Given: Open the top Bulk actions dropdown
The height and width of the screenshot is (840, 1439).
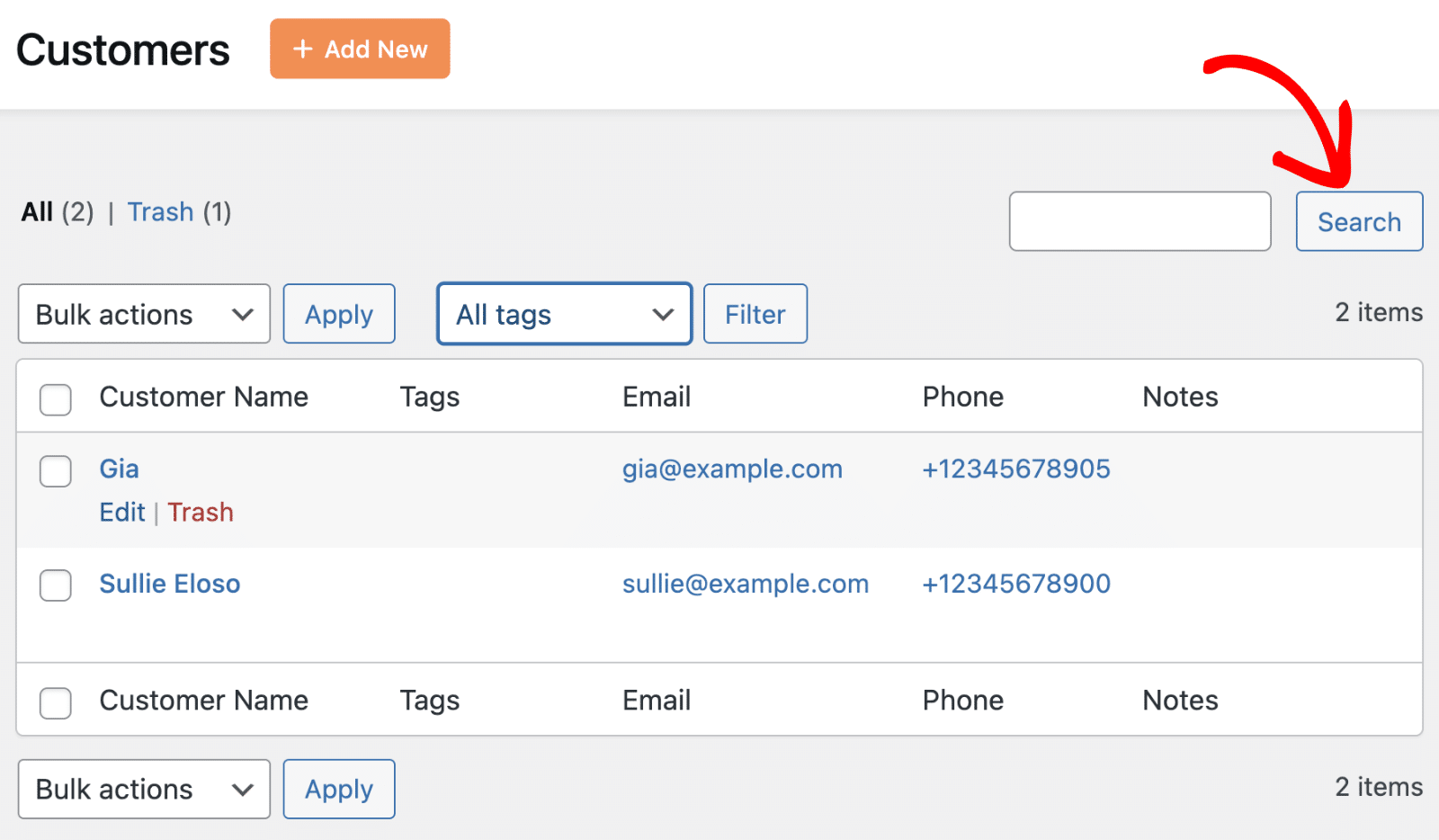Looking at the screenshot, I should point(144,314).
